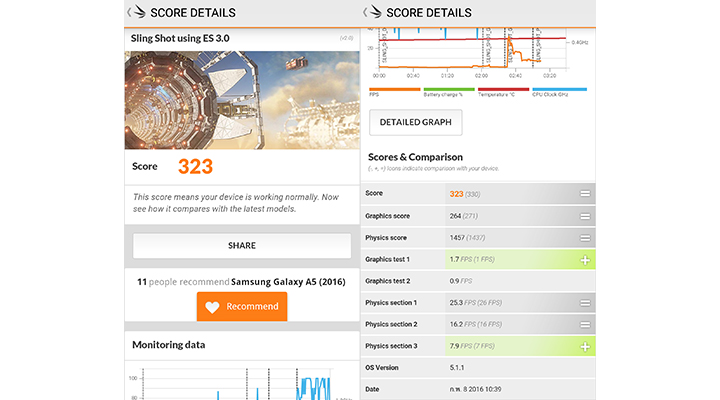The image size is (720, 400).
Task: Tap the 3DMark back logo in left header
Action: coord(136,13)
